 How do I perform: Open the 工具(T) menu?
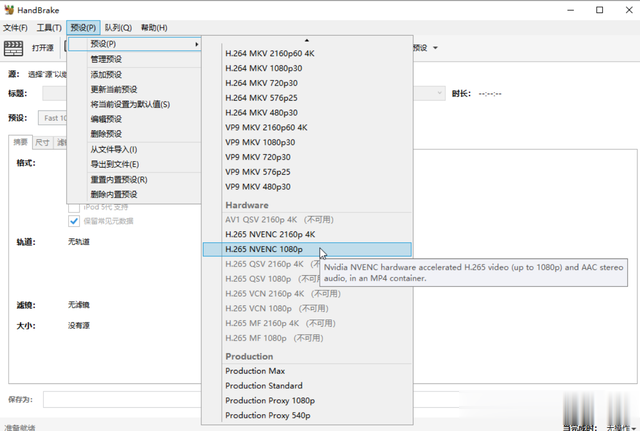coord(49,28)
